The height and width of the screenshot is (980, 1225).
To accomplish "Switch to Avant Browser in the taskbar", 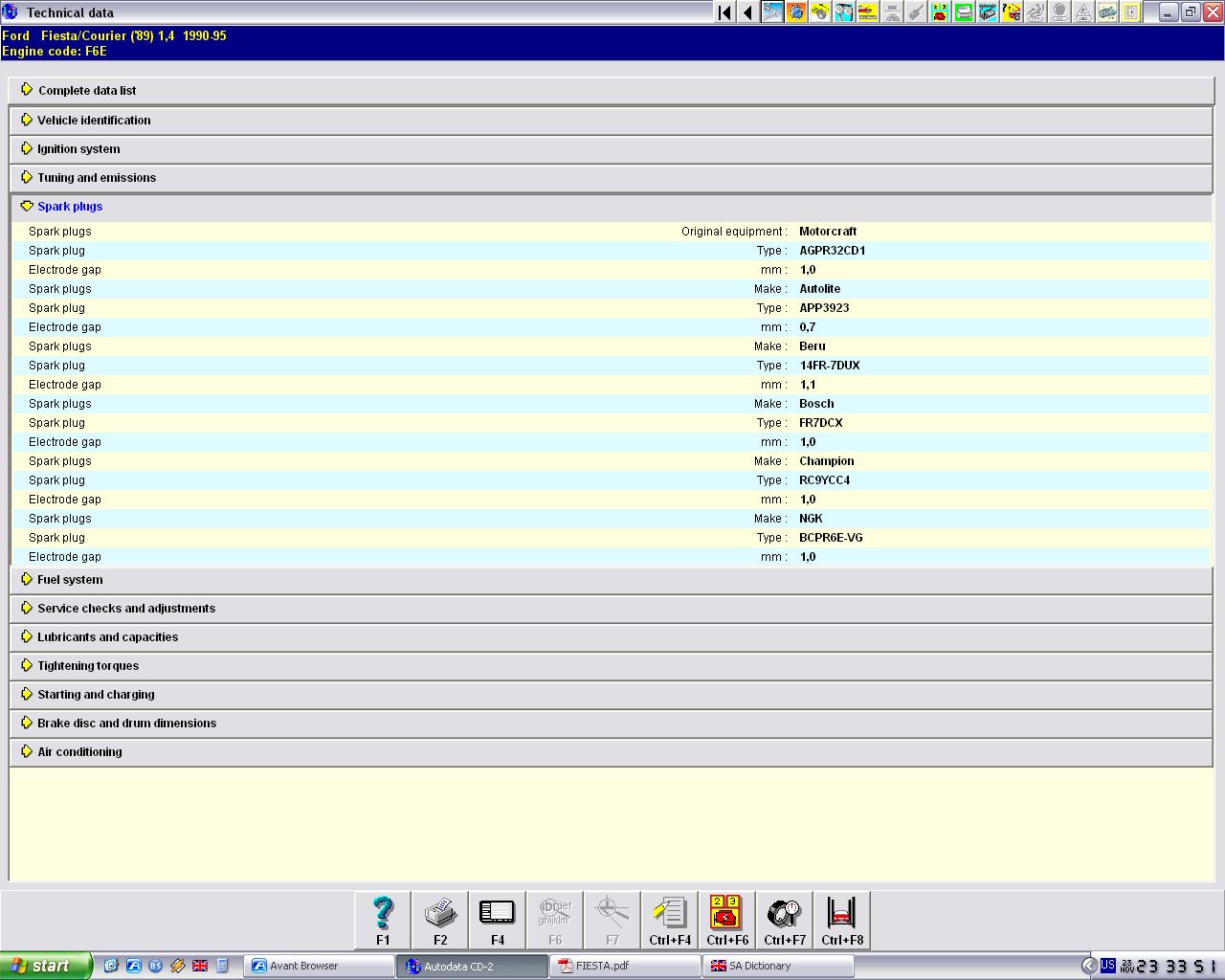I will pos(318,966).
